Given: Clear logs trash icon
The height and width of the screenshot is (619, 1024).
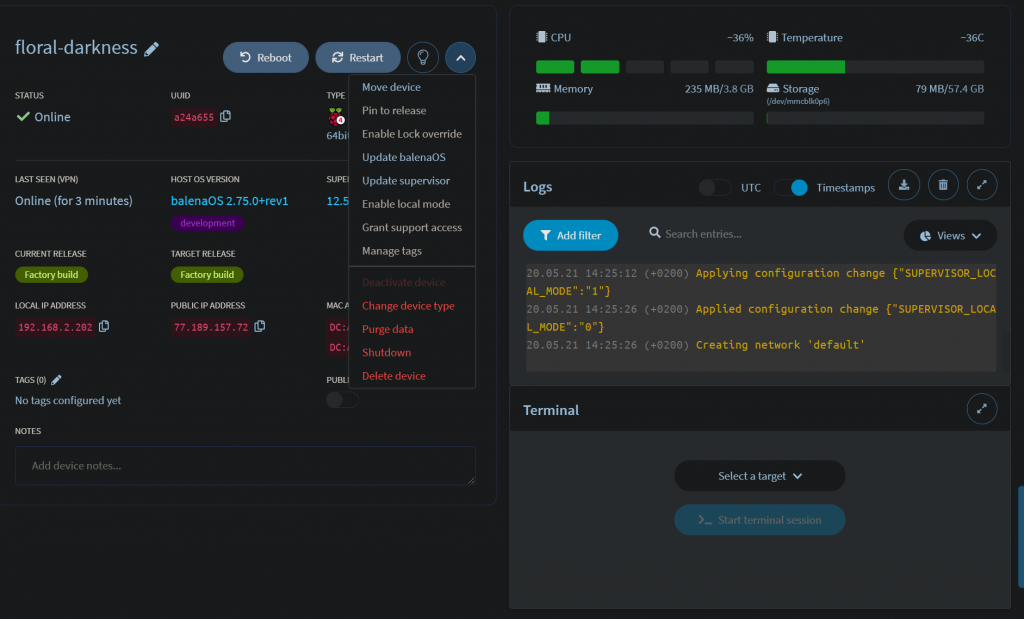Looking at the screenshot, I should coord(943,185).
